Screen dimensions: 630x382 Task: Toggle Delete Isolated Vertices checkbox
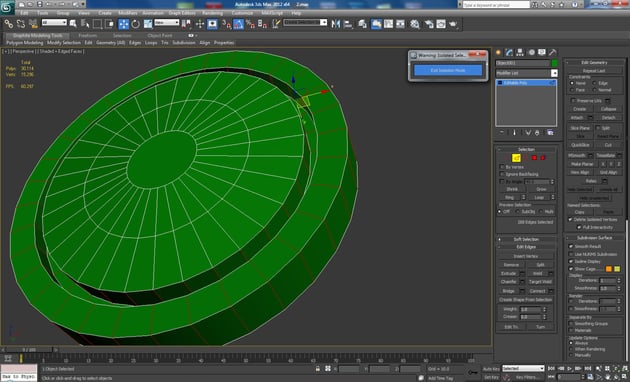pos(570,219)
